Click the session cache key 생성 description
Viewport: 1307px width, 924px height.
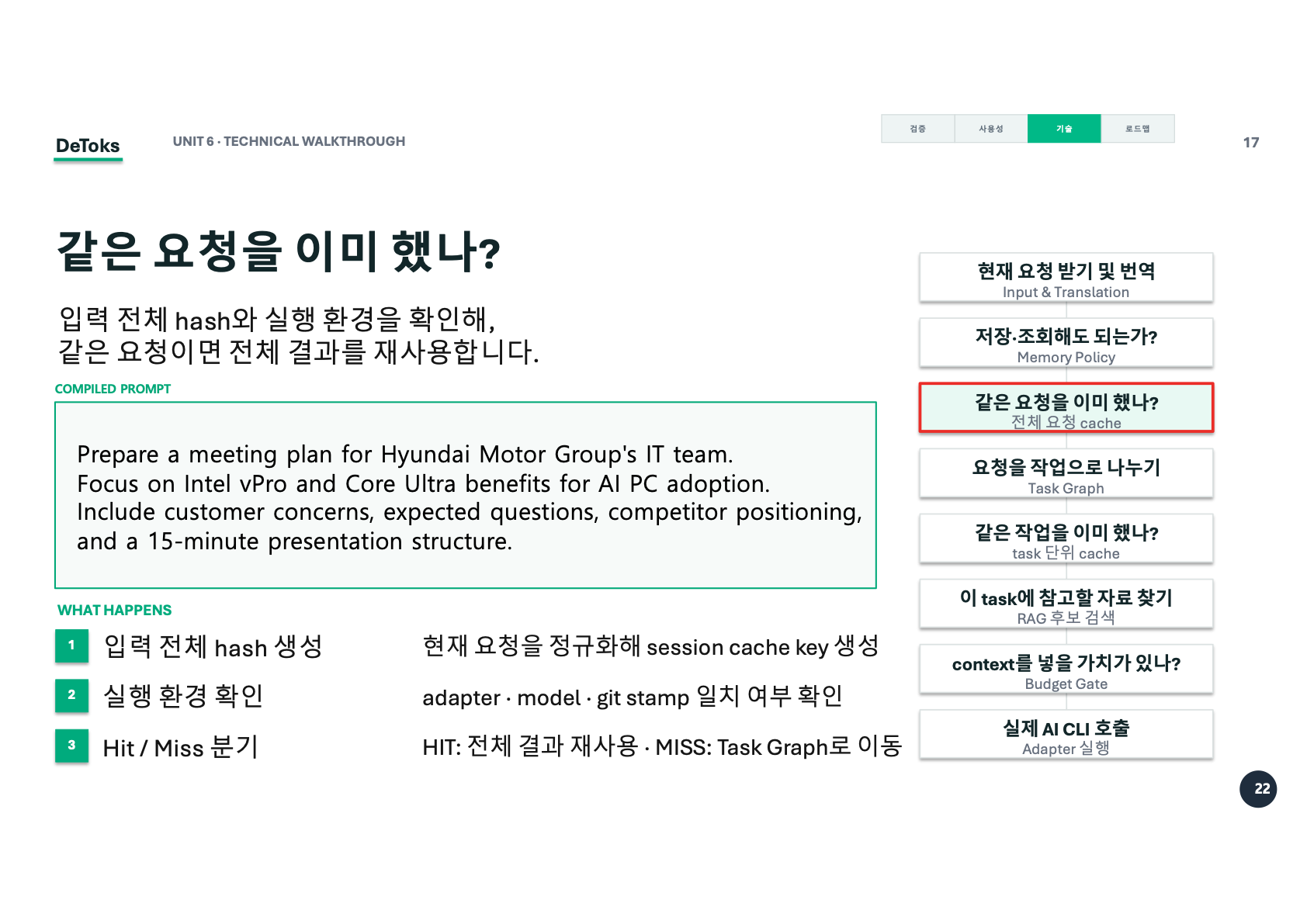point(650,645)
